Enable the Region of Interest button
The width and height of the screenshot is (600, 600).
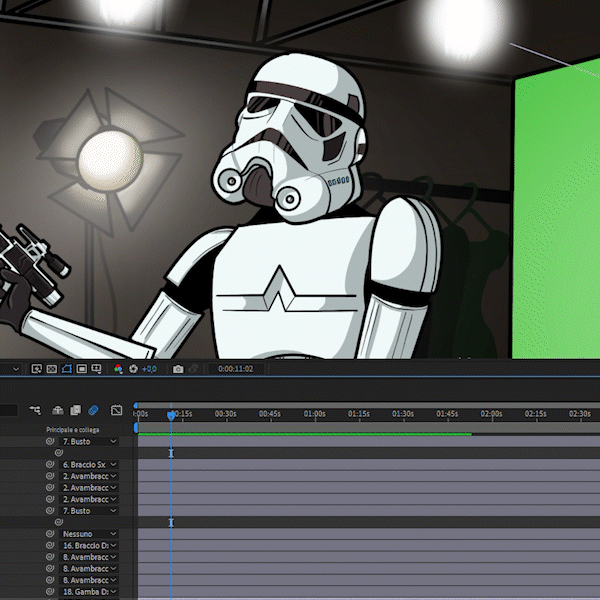click(81, 369)
